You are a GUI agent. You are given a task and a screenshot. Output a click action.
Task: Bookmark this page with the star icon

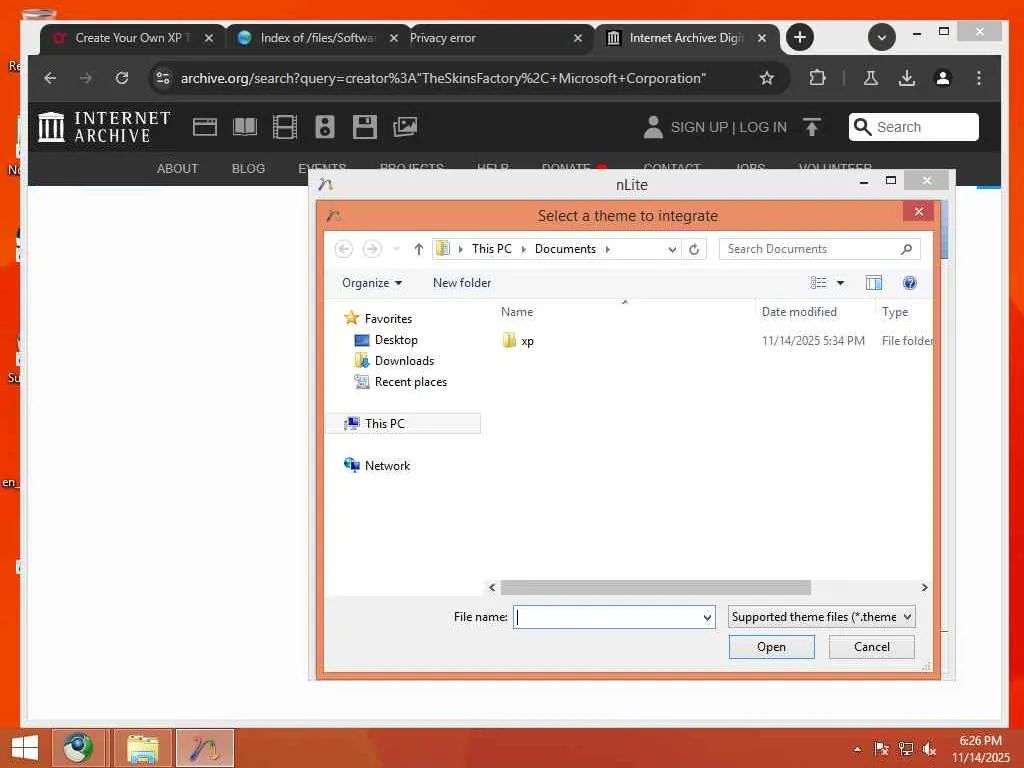767,78
